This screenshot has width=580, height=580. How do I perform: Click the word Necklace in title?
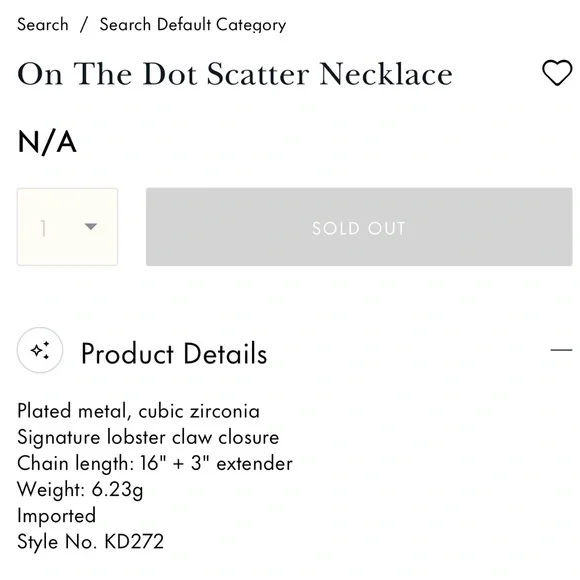tap(386, 74)
